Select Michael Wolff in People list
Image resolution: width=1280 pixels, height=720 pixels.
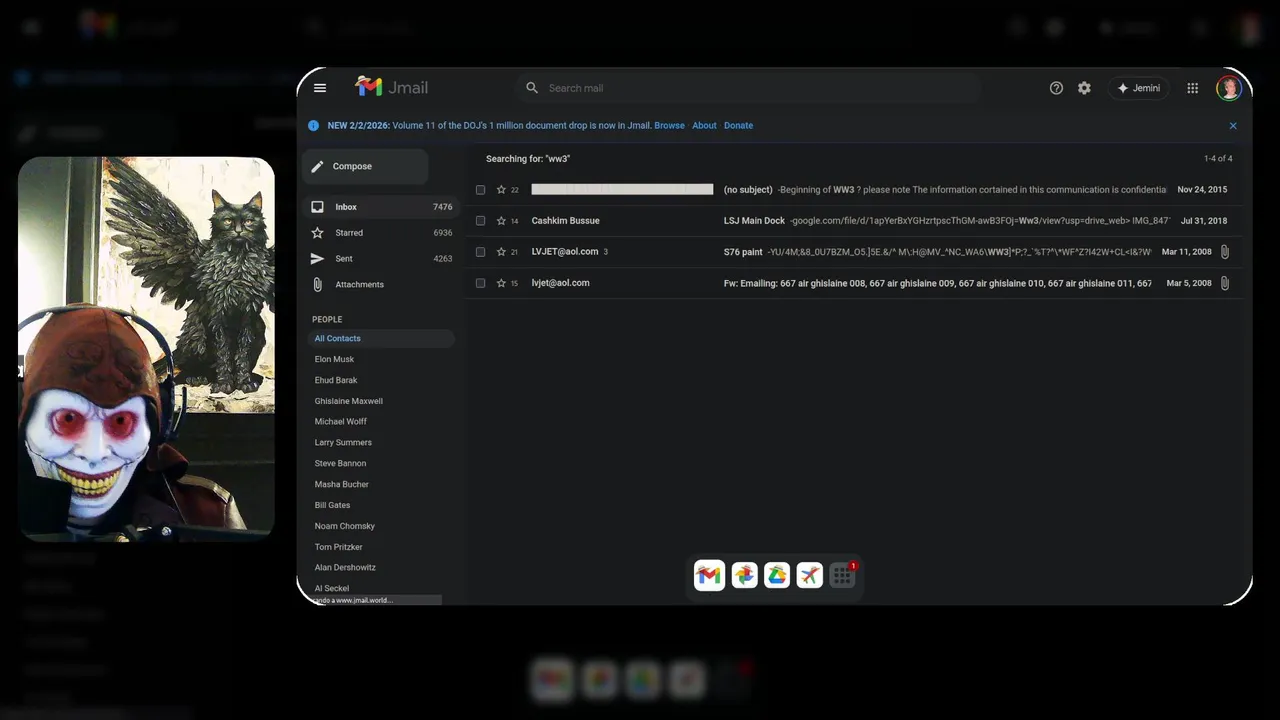pyautogui.click(x=341, y=422)
